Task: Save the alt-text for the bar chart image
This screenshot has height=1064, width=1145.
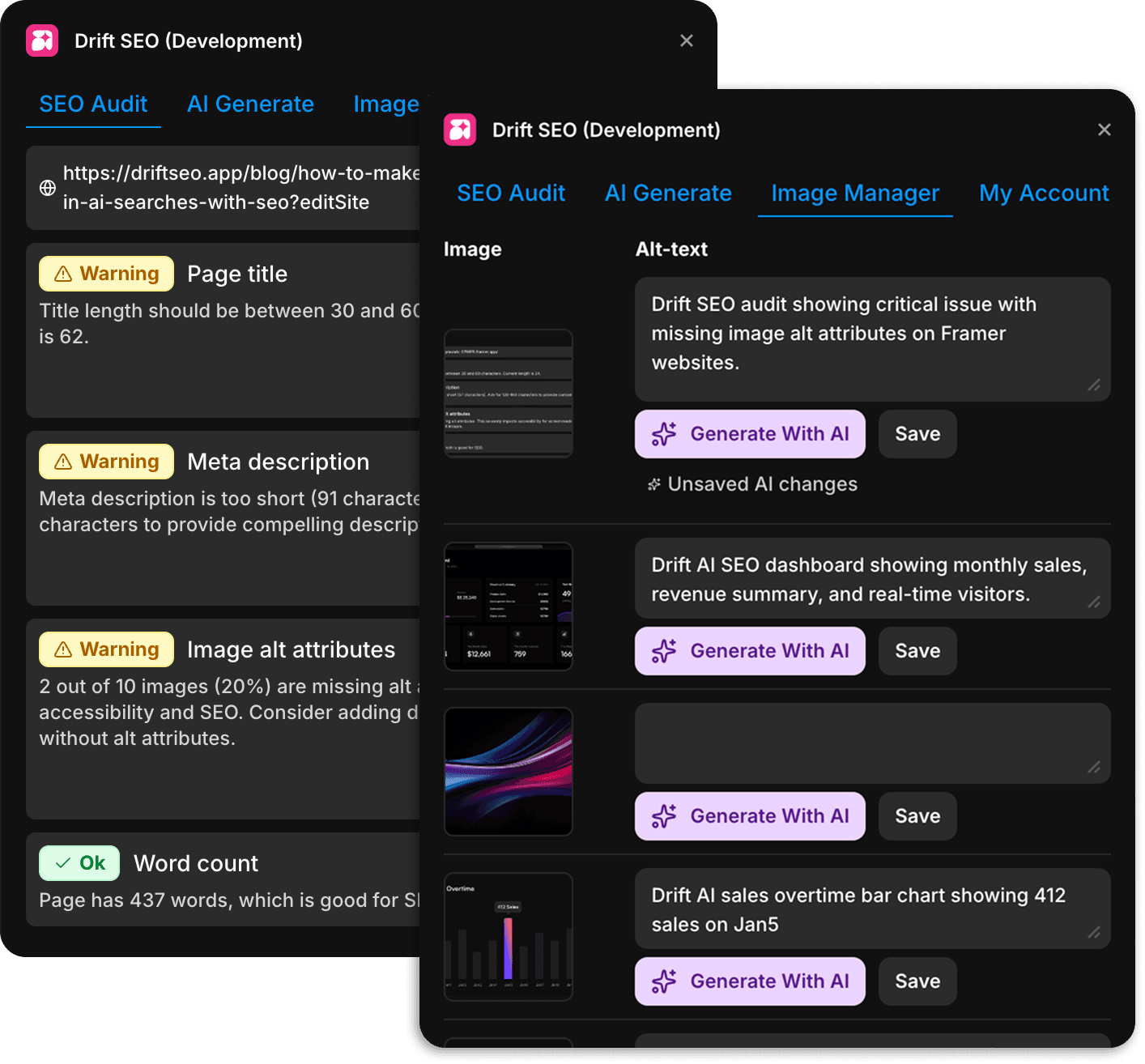Action: click(917, 981)
